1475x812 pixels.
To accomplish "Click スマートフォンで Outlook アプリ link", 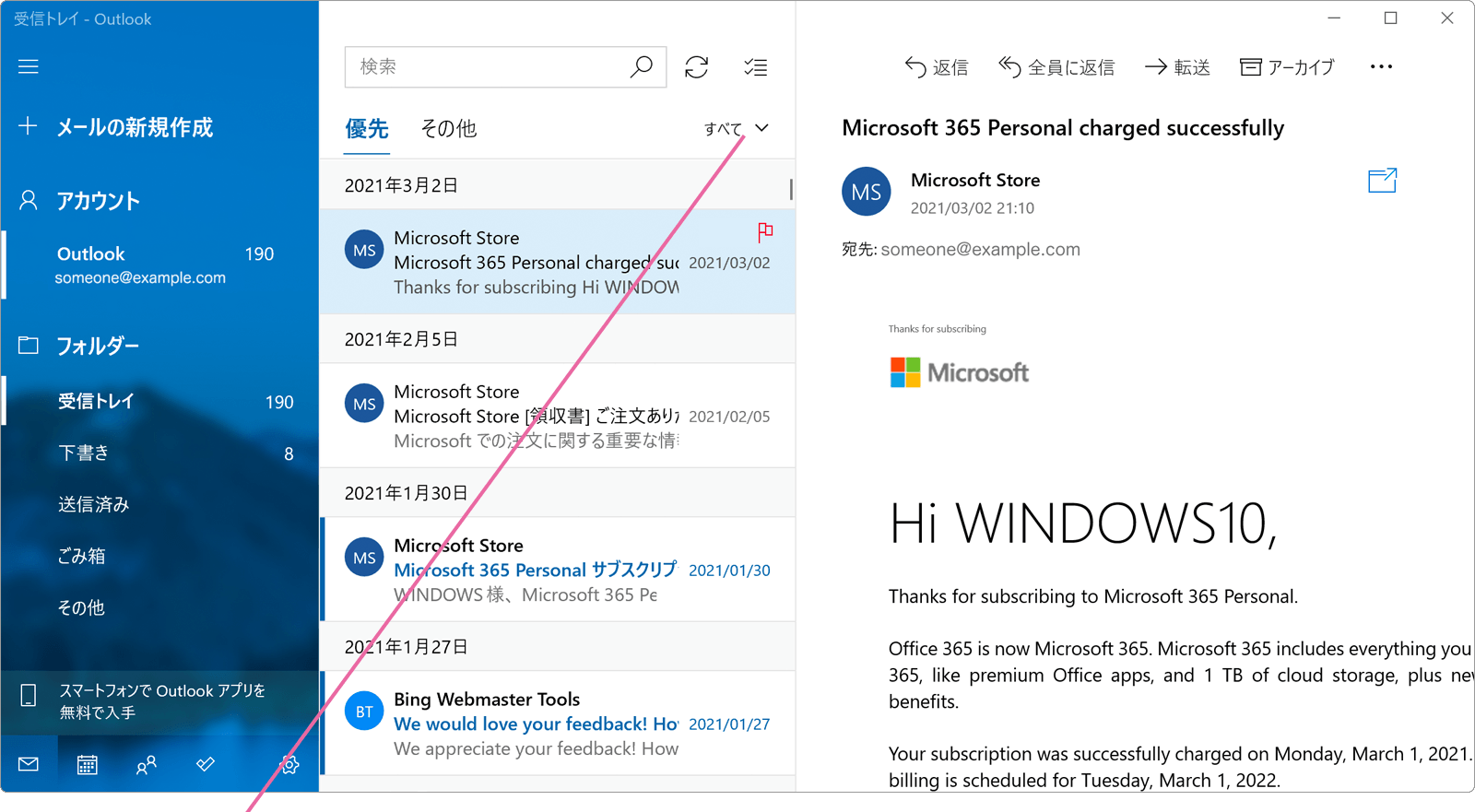I will click(x=159, y=701).
